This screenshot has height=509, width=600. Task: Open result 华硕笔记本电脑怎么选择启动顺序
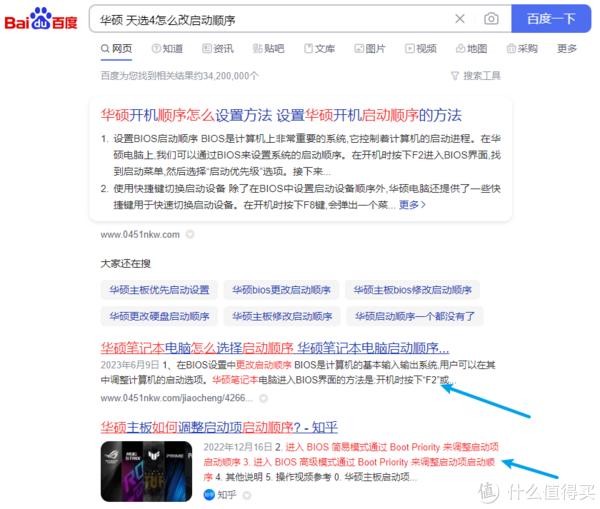pyautogui.click(x=275, y=348)
